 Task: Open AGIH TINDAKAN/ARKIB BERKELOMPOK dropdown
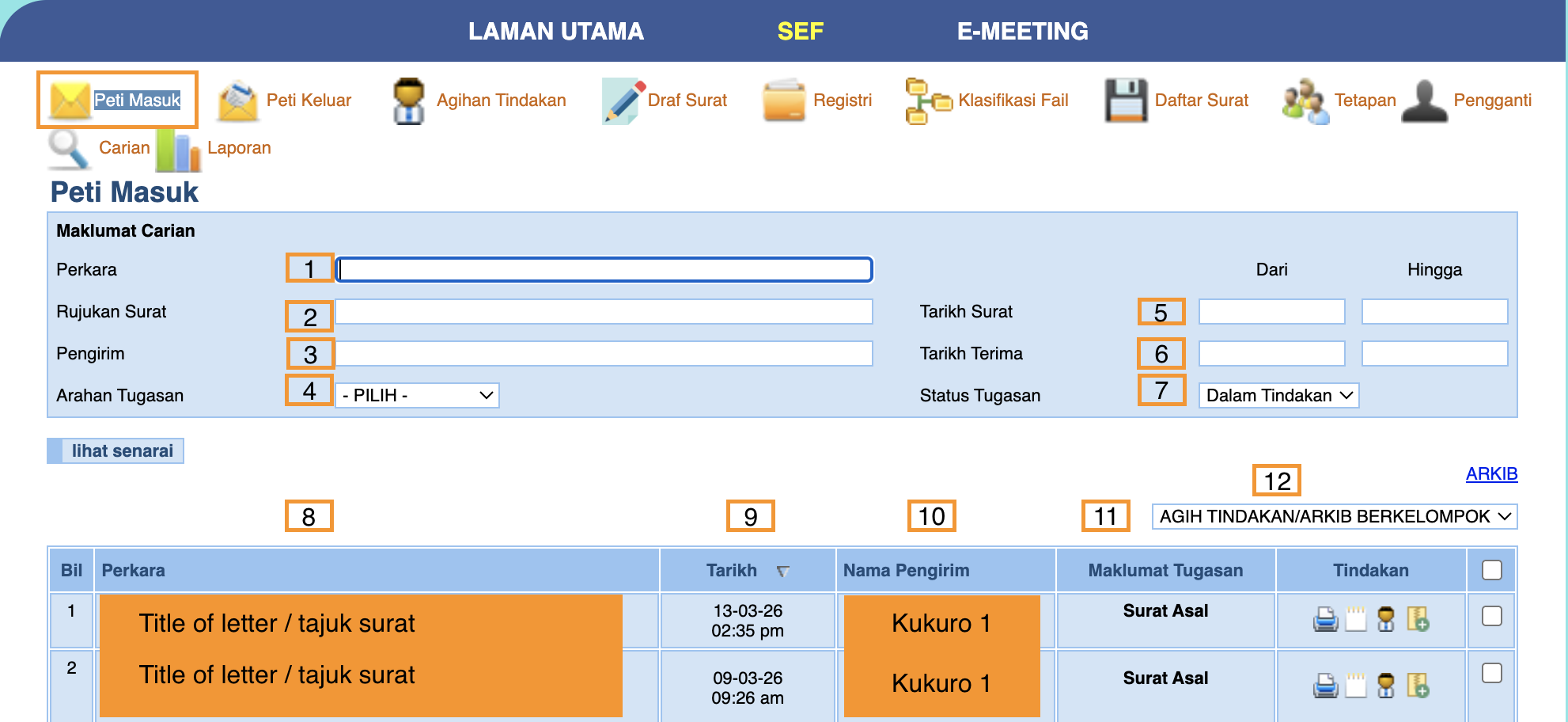click(1334, 517)
